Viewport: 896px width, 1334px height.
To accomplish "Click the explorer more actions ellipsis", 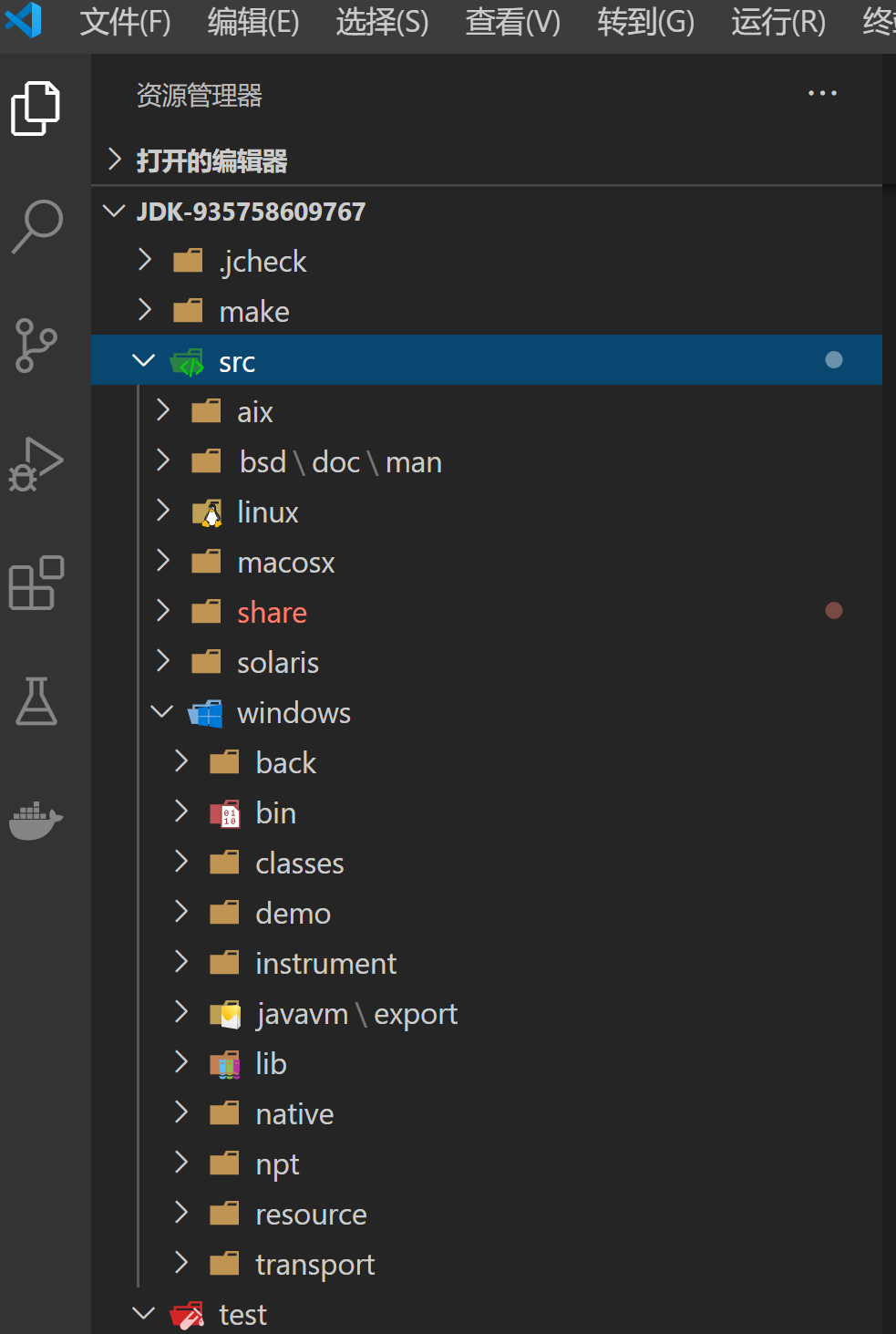I will pos(822,94).
